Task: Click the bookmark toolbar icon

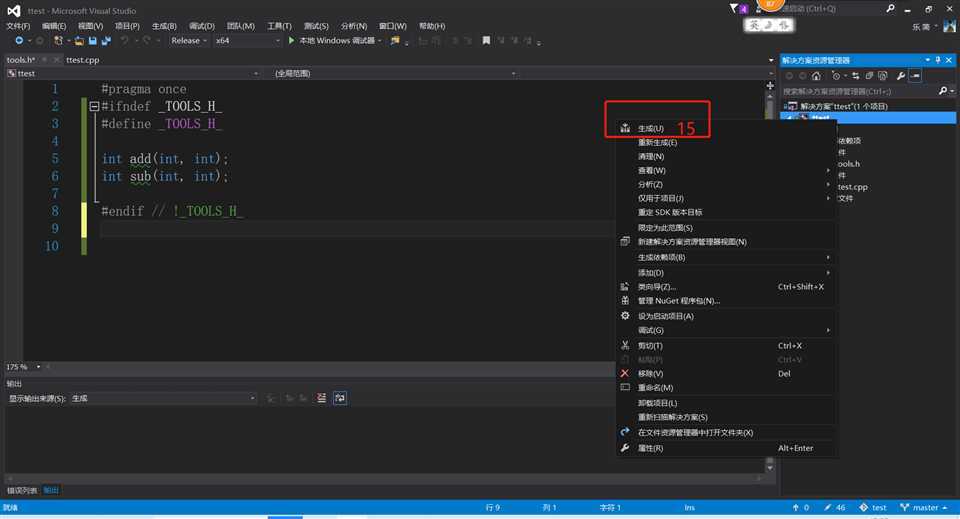Action: [x=486, y=40]
